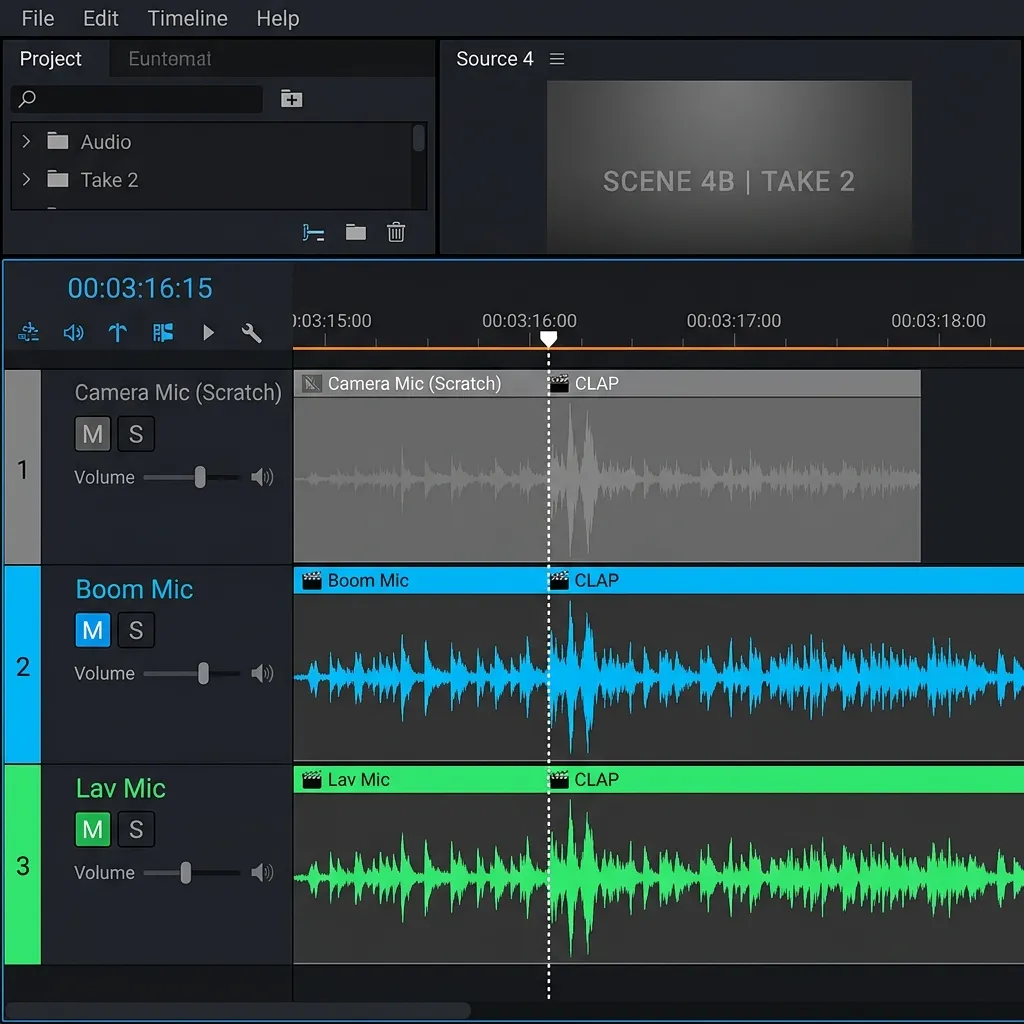
Task: Solo the Boom Mic track
Action: 136,630
